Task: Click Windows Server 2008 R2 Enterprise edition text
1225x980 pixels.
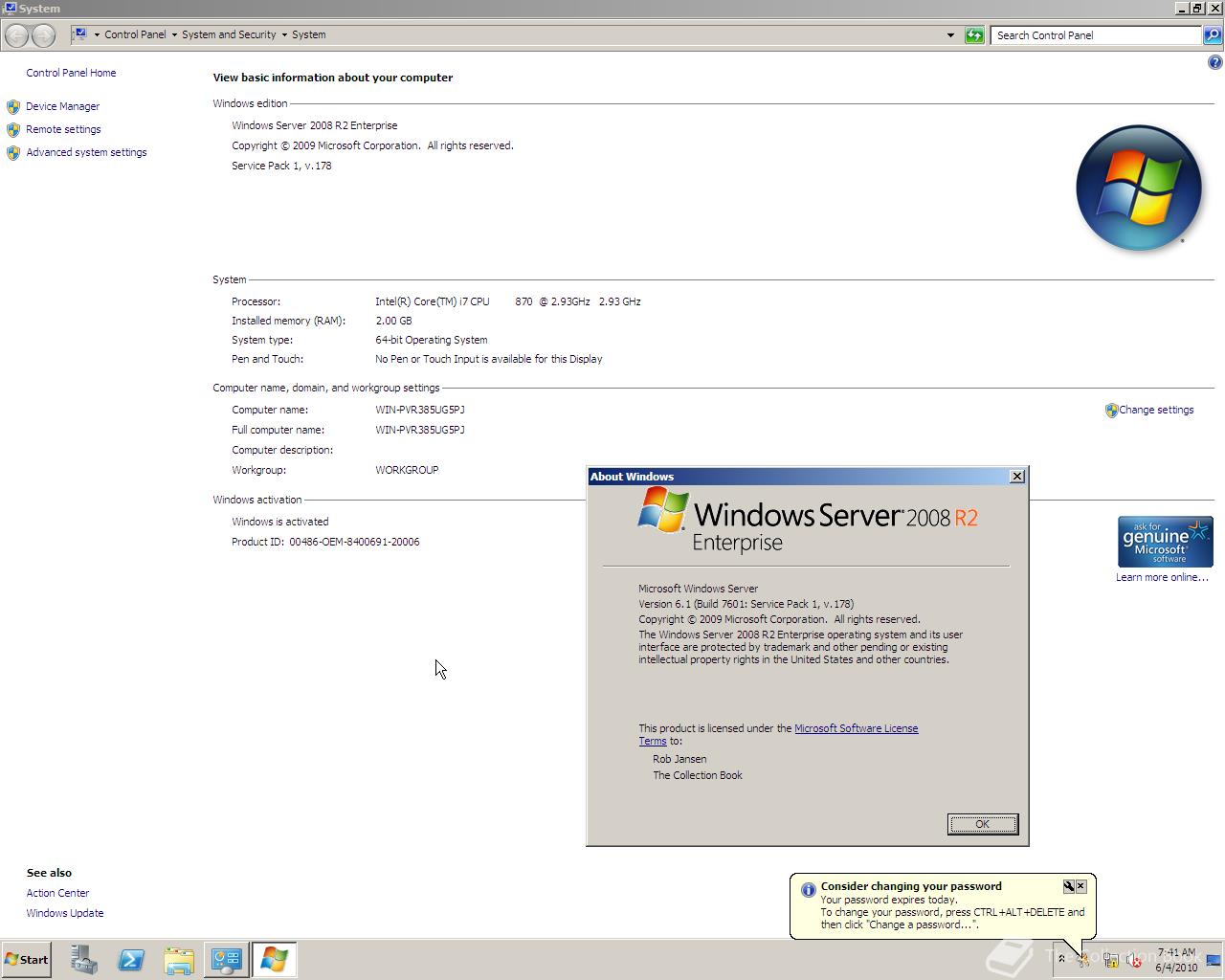Action: tap(314, 125)
